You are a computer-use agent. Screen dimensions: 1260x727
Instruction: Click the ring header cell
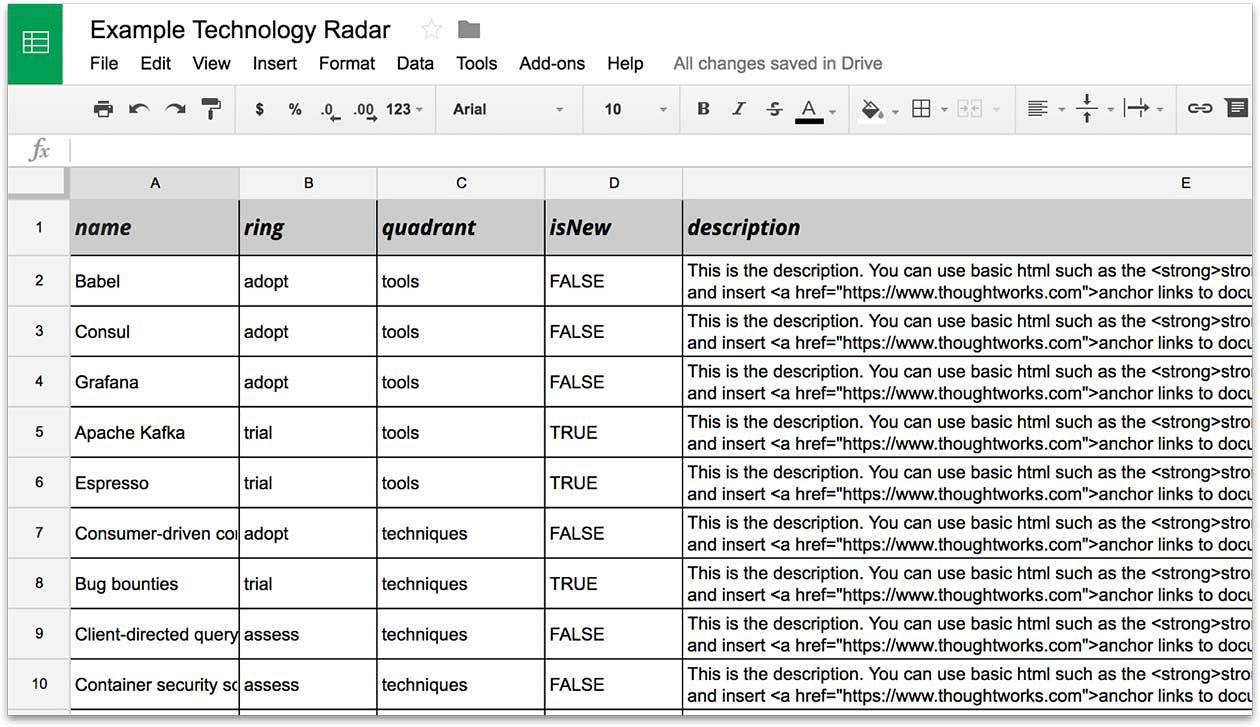click(308, 227)
